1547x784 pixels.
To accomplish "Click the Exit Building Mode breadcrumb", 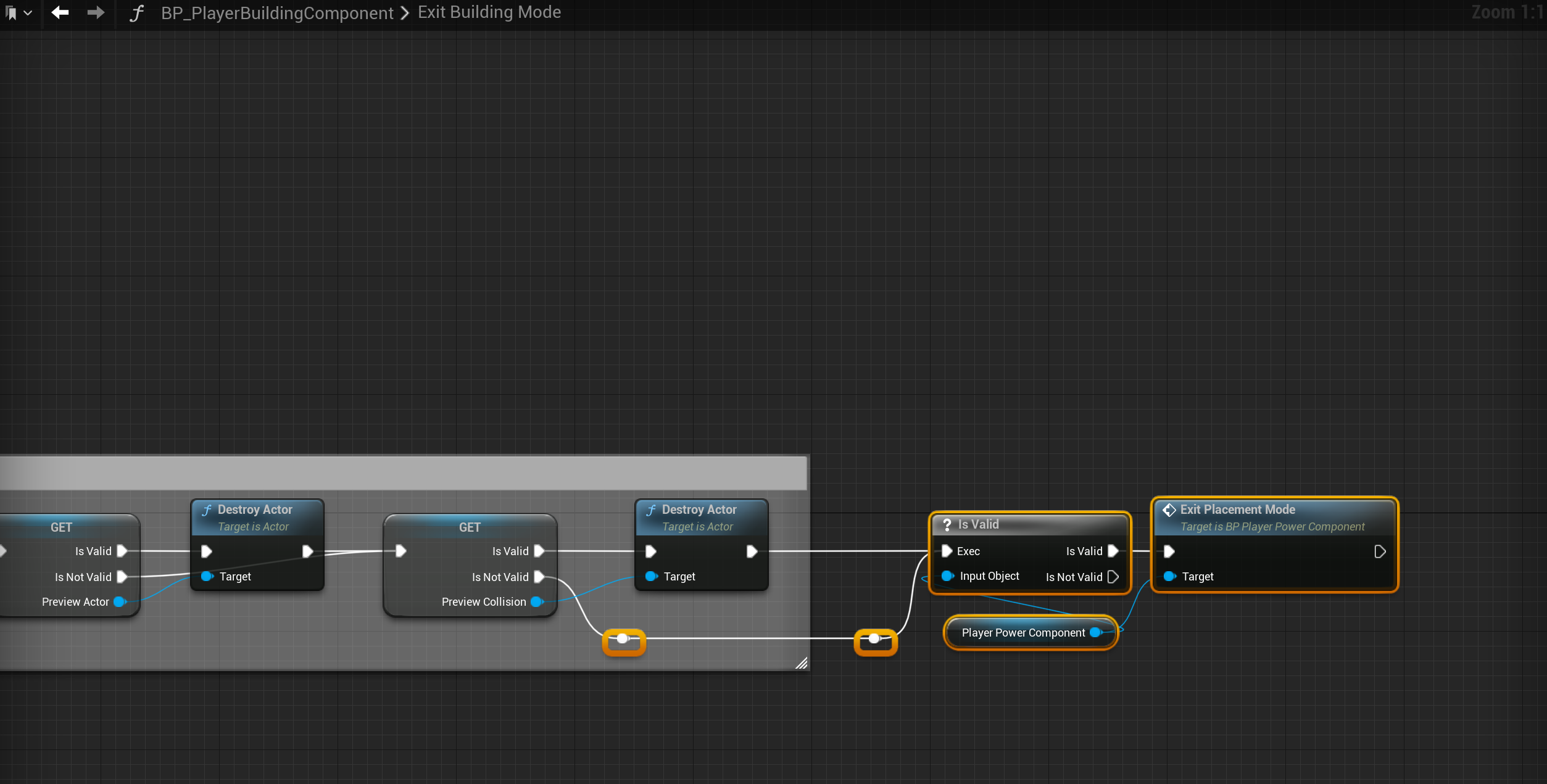I will pos(489,12).
